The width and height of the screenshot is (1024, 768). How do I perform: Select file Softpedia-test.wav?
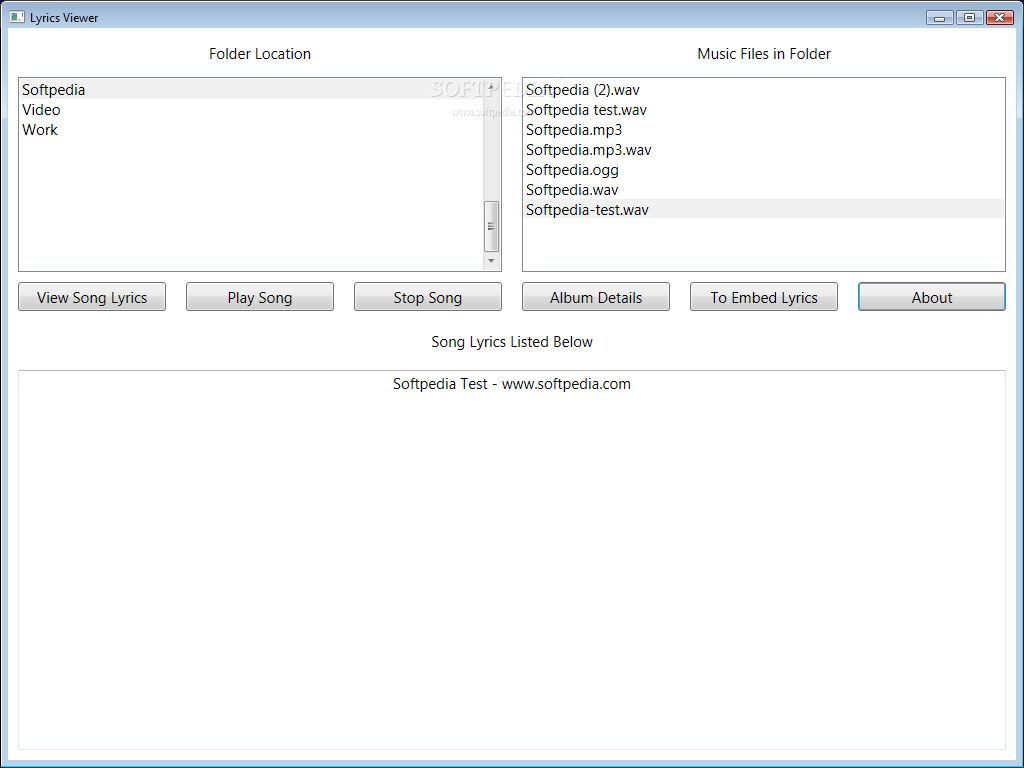[763, 210]
